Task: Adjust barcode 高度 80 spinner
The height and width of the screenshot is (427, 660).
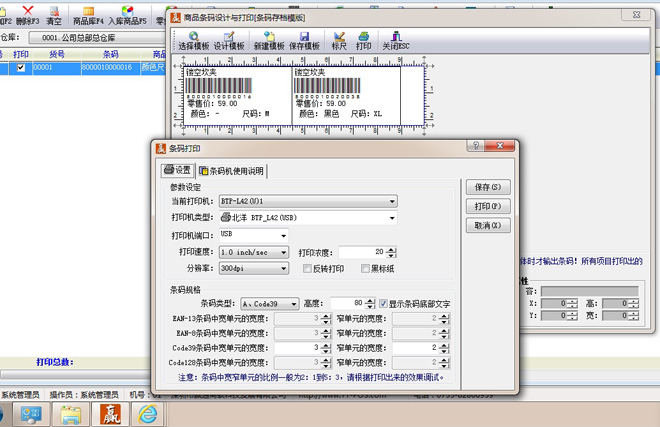Action: pos(370,303)
